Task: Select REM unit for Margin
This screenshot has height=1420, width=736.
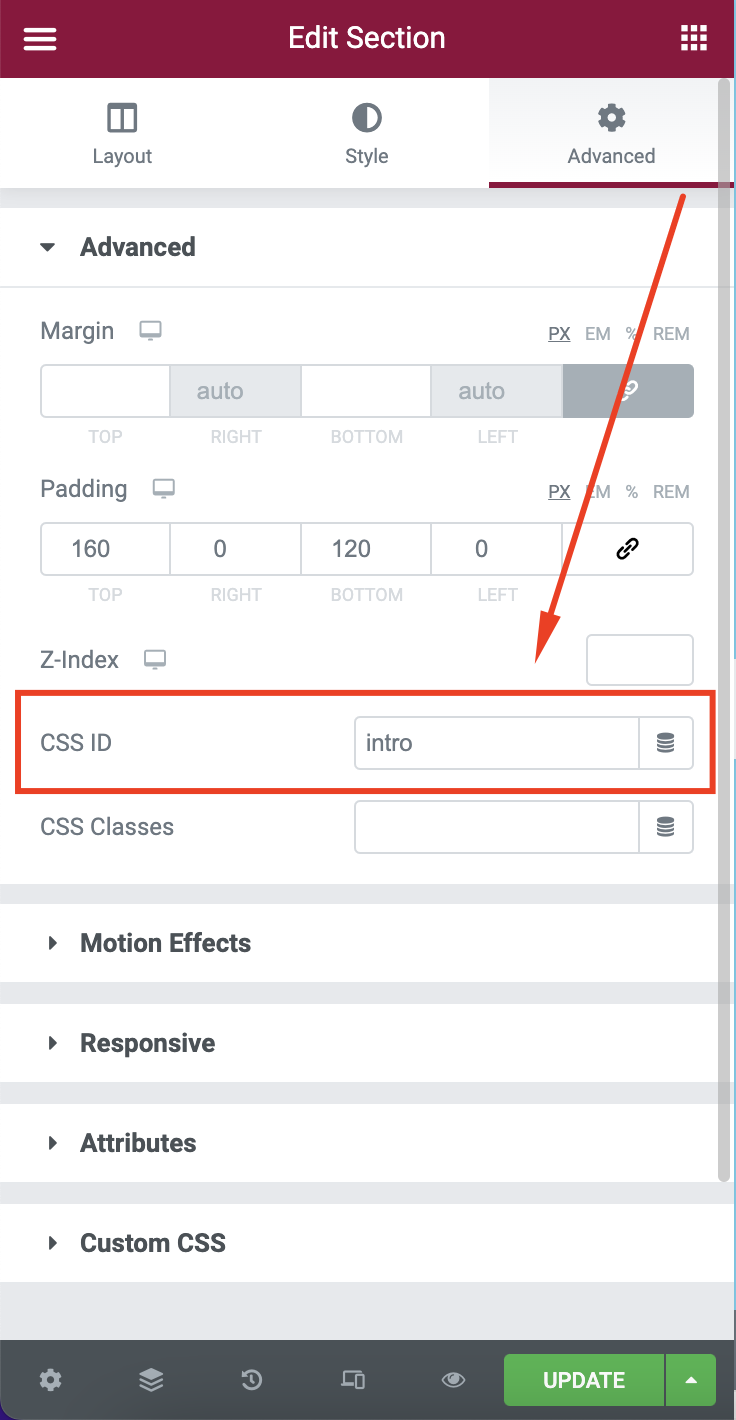Action: pyautogui.click(x=671, y=334)
